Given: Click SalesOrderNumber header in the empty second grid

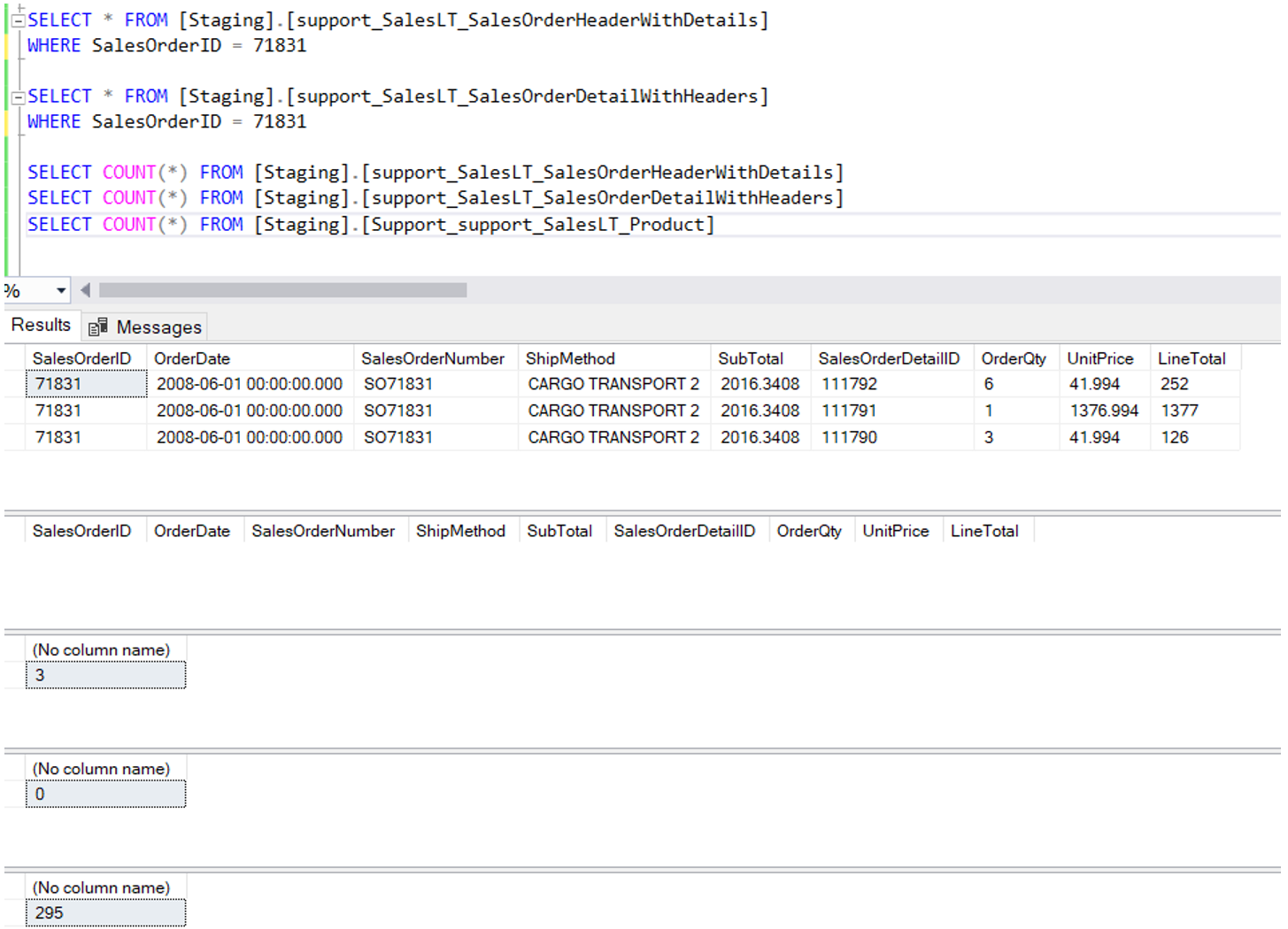Looking at the screenshot, I should point(322,531).
